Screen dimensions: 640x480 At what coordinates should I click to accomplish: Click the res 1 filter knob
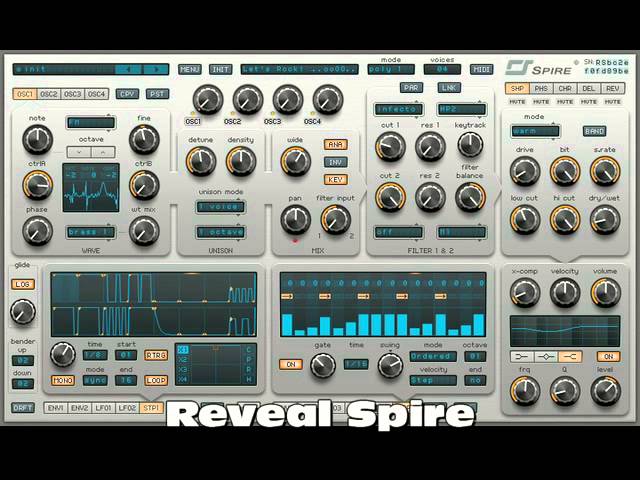pyautogui.click(x=430, y=146)
